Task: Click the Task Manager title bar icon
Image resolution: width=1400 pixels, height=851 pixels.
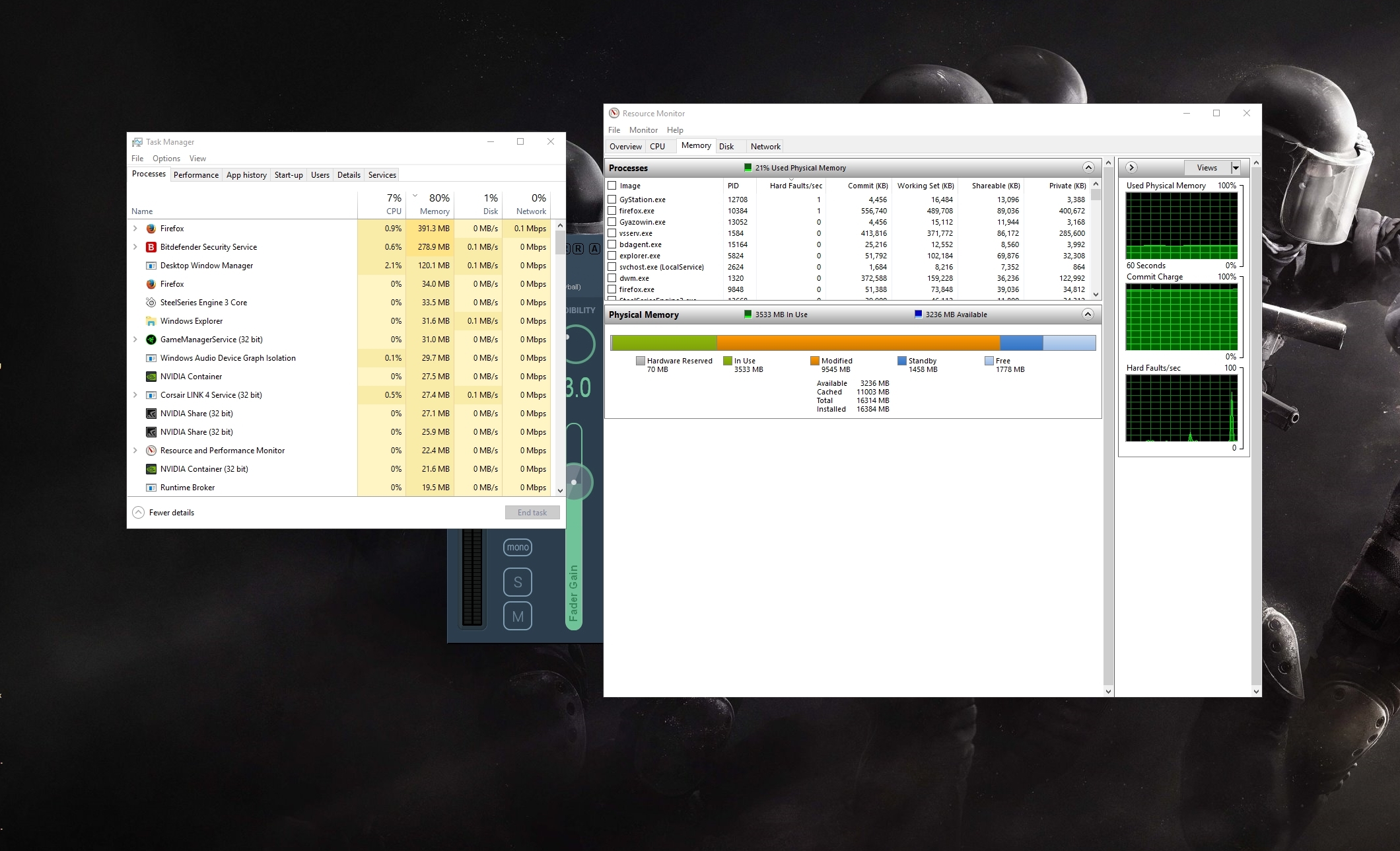Action: click(x=137, y=142)
